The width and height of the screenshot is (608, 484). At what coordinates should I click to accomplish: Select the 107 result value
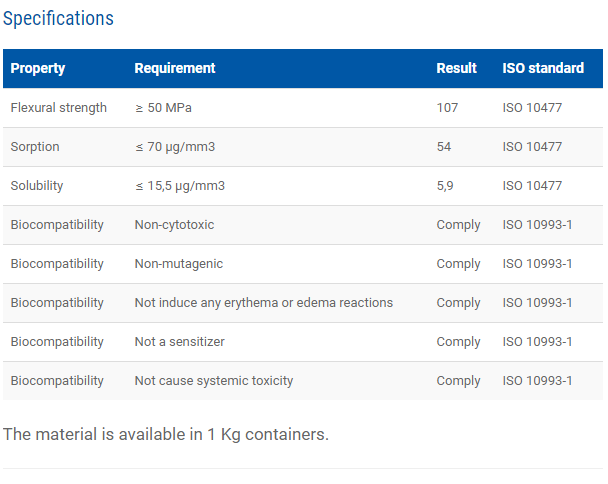click(x=447, y=108)
